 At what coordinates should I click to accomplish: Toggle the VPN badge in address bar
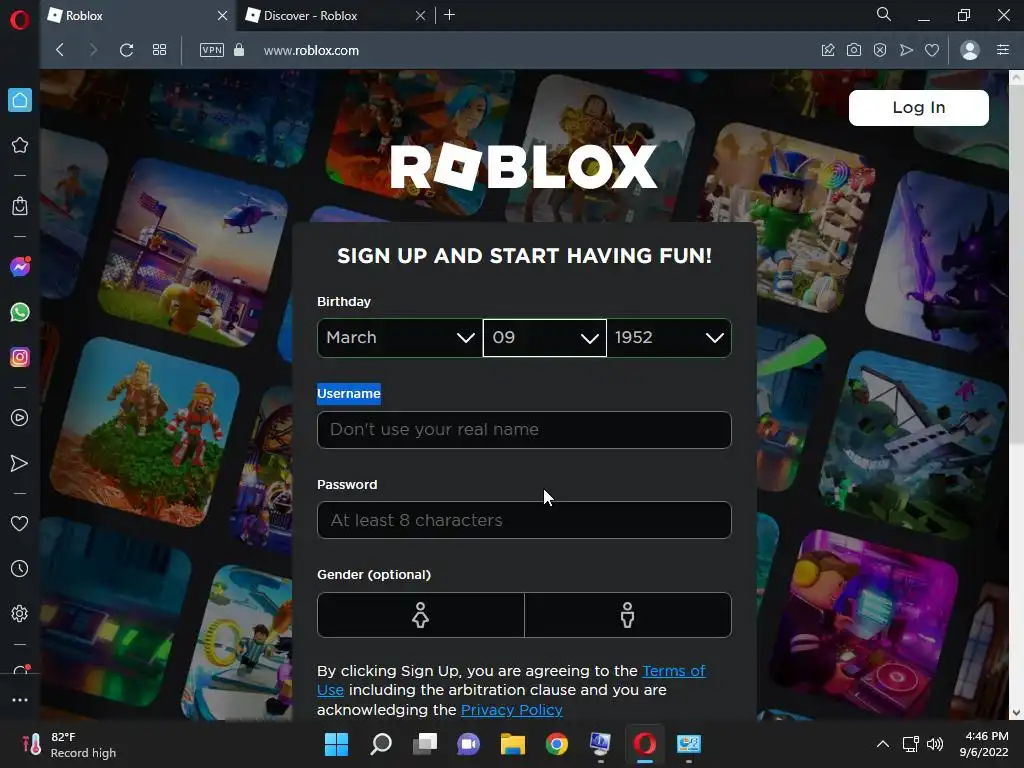click(212, 50)
